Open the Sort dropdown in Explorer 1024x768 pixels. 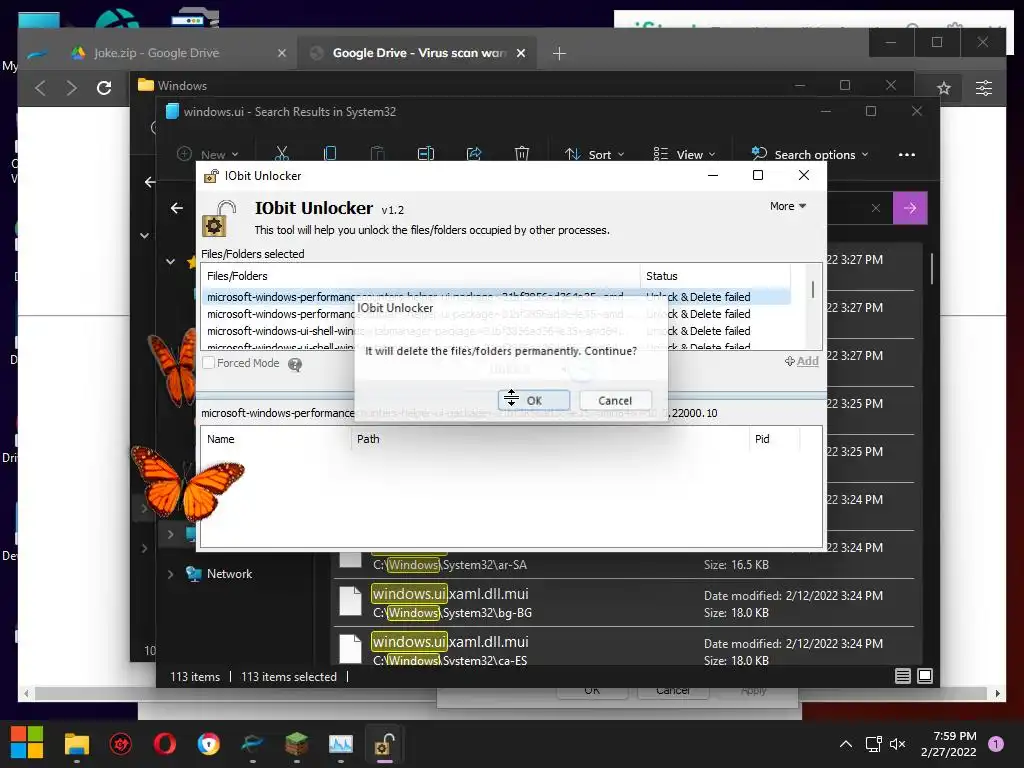[x=595, y=155]
